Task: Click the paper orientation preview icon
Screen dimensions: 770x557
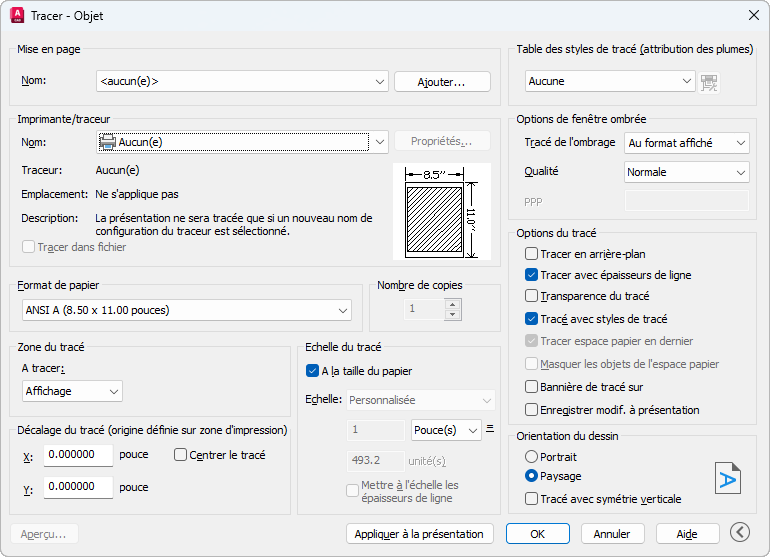Action: (x=728, y=477)
